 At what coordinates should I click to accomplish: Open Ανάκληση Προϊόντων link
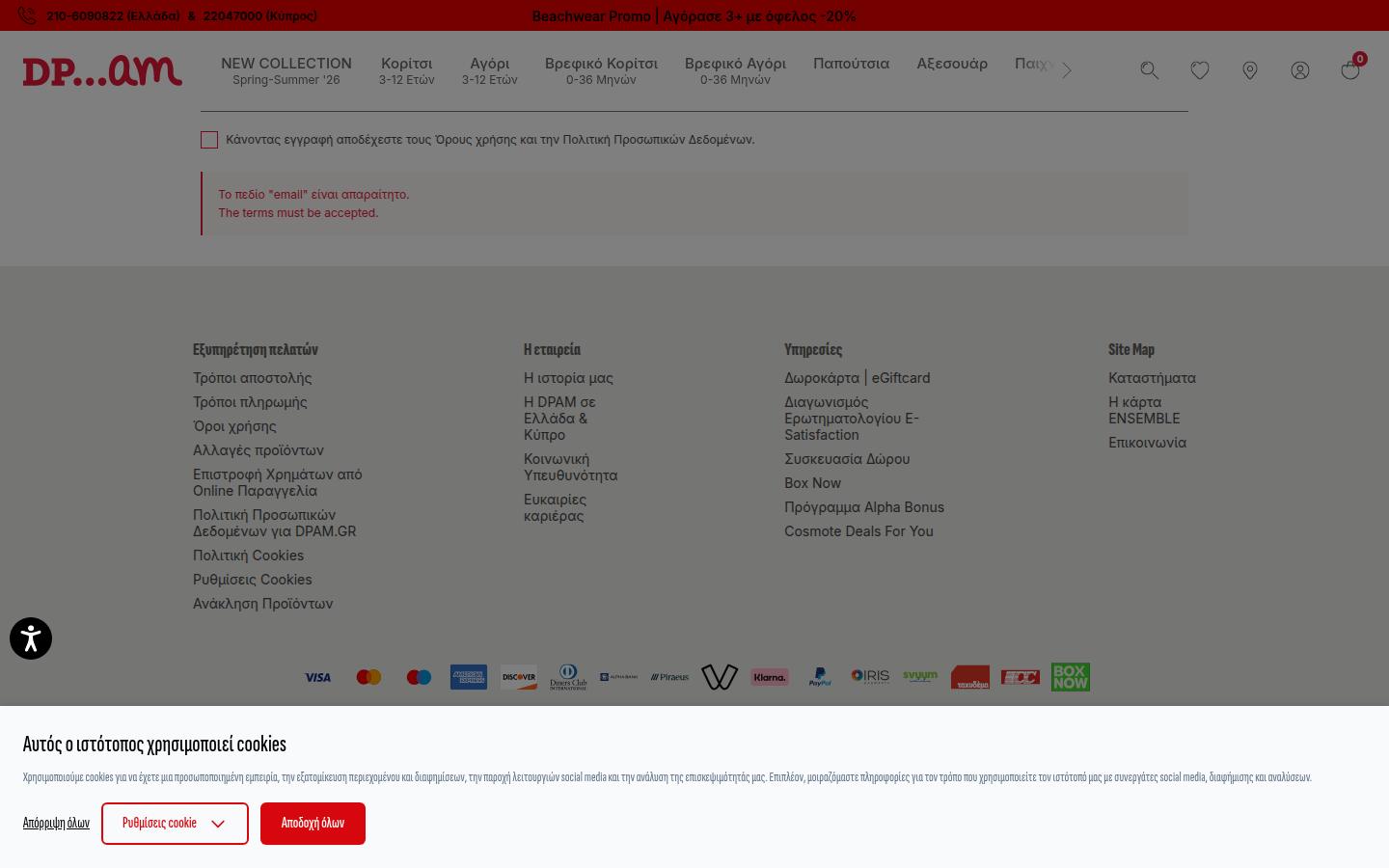pos(263,604)
